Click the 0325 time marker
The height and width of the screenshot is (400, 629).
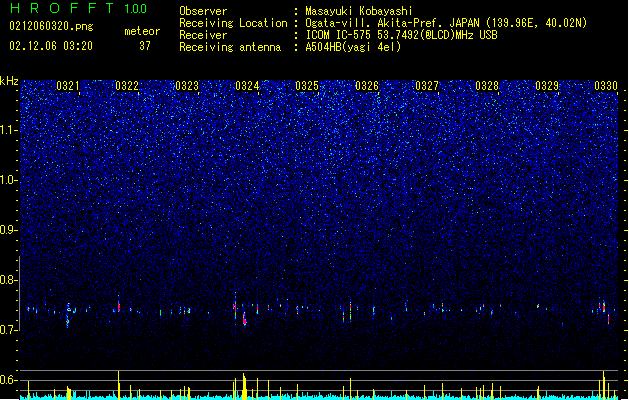(307, 86)
